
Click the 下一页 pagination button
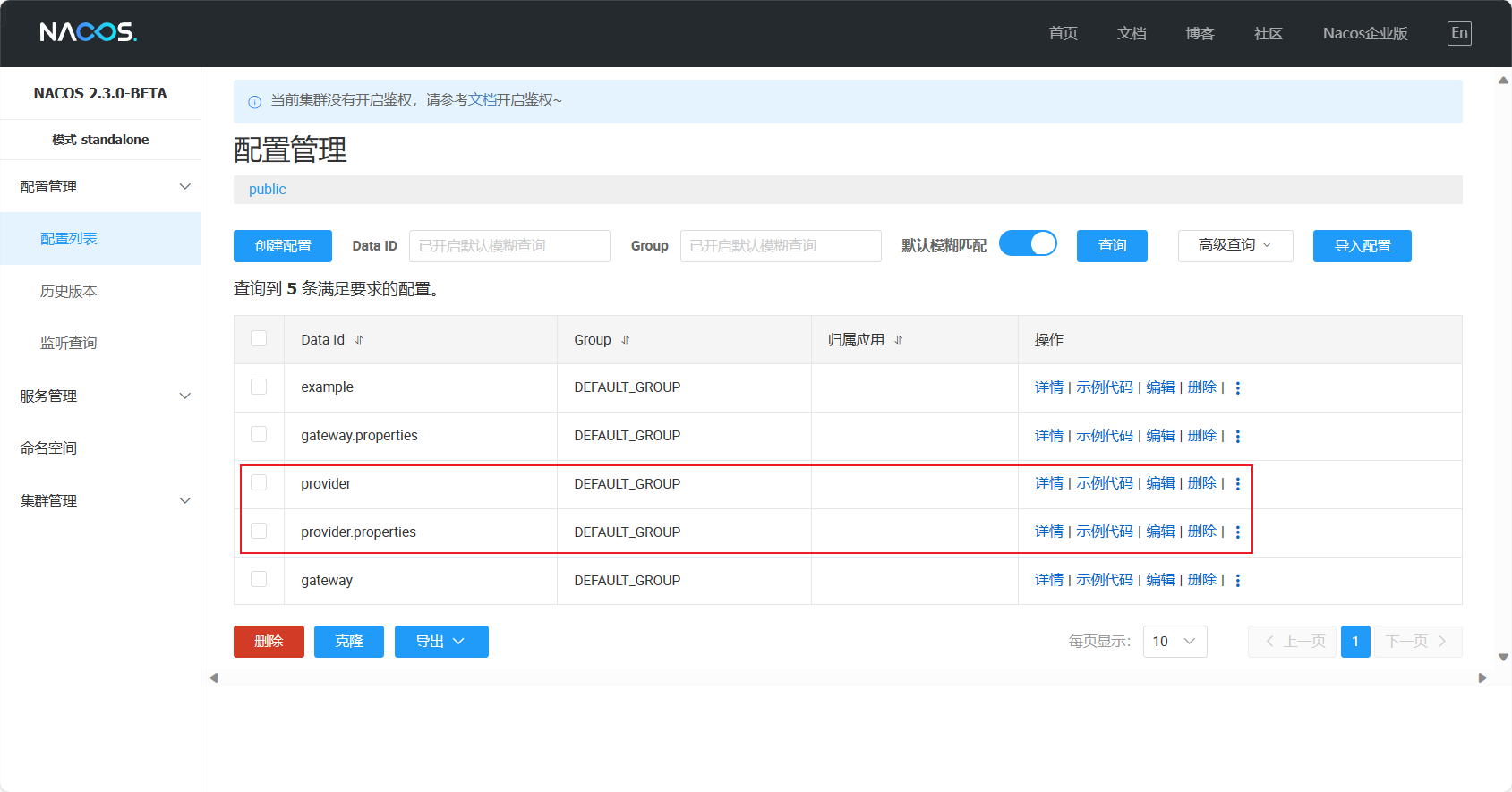1418,642
